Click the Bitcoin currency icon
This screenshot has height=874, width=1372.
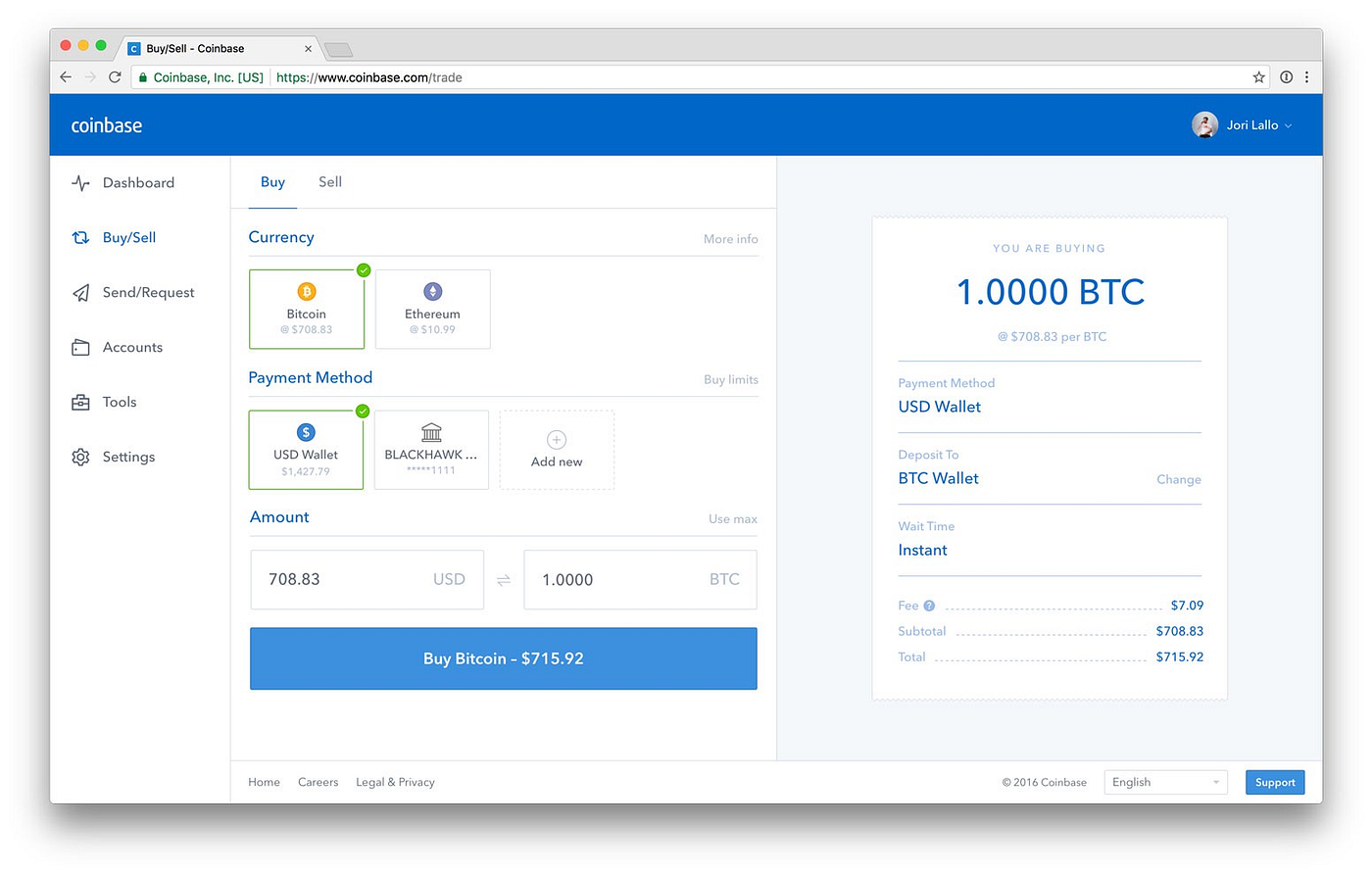pos(307,291)
